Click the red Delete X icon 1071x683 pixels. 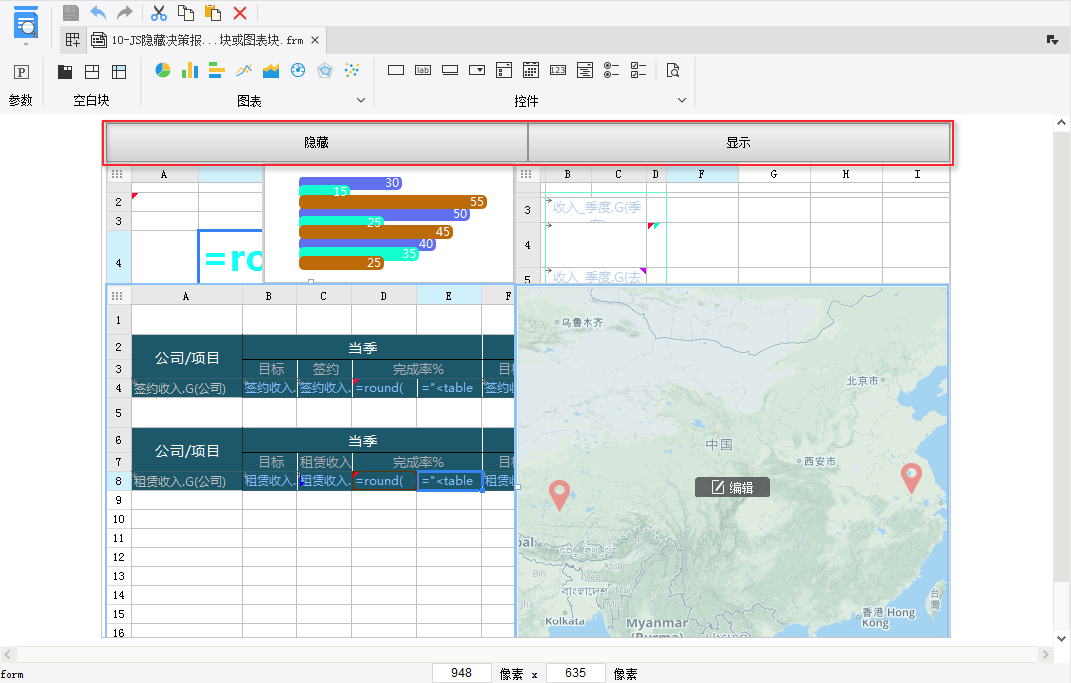point(240,13)
